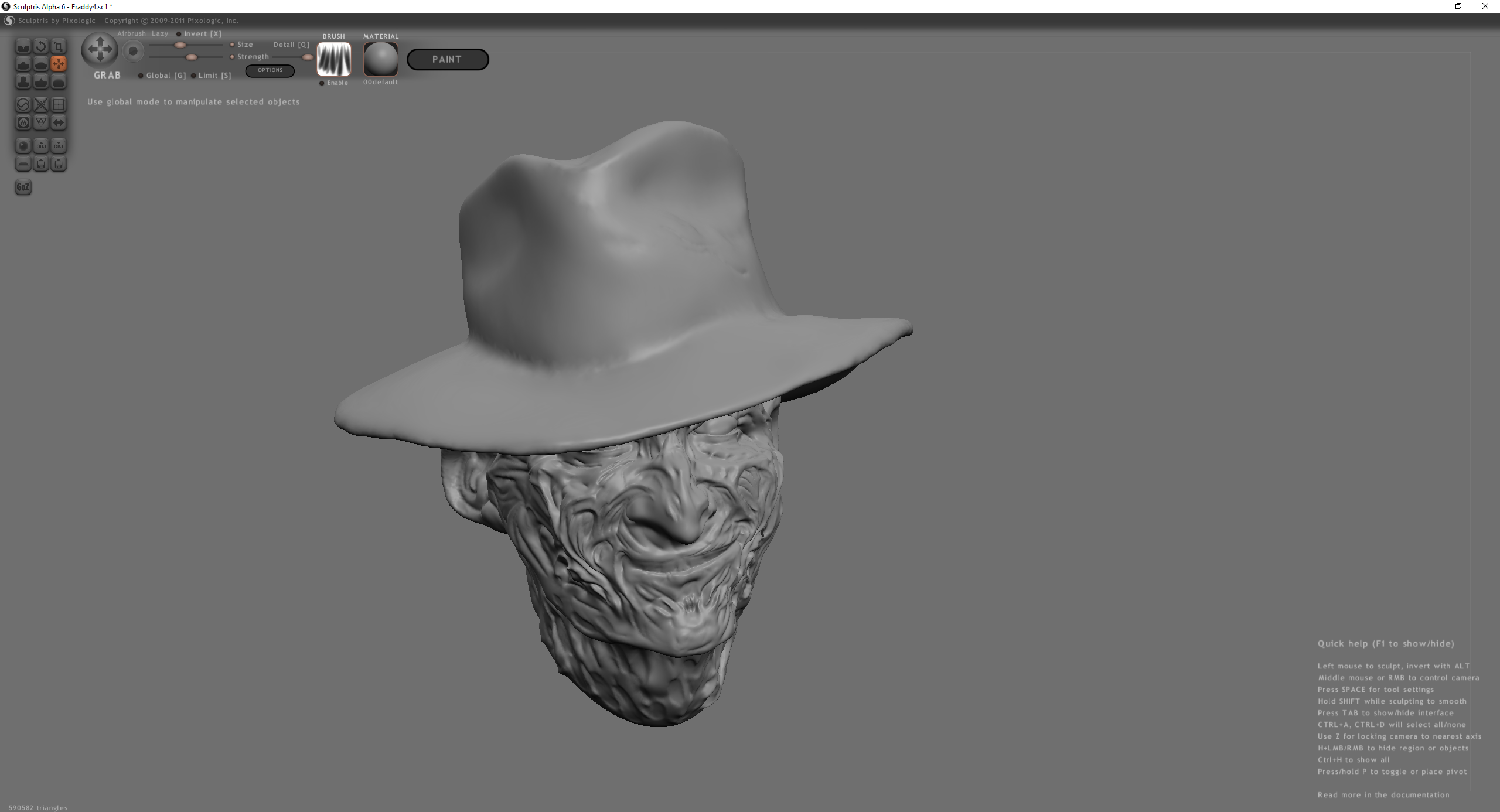
Task: Click the 00default material name
Action: pos(380,83)
